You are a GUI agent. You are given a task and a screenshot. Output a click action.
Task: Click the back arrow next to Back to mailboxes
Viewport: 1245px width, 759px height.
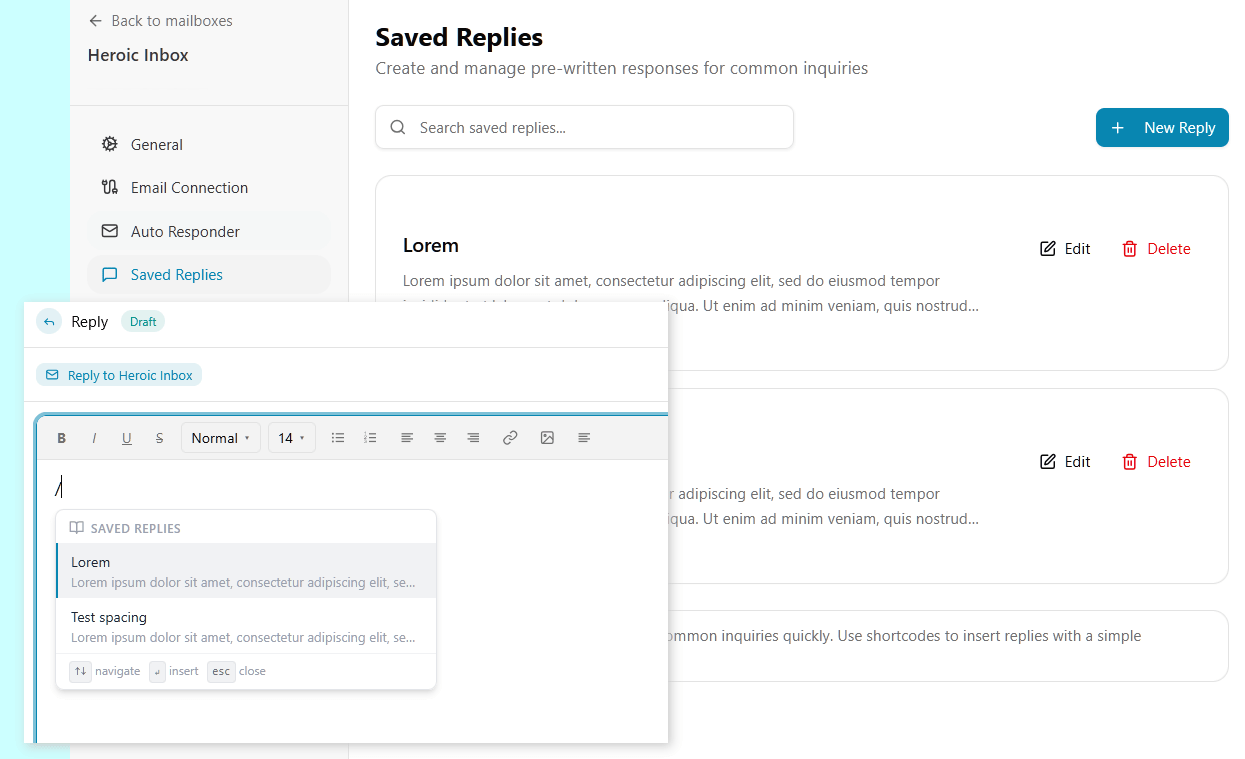pyautogui.click(x=95, y=20)
